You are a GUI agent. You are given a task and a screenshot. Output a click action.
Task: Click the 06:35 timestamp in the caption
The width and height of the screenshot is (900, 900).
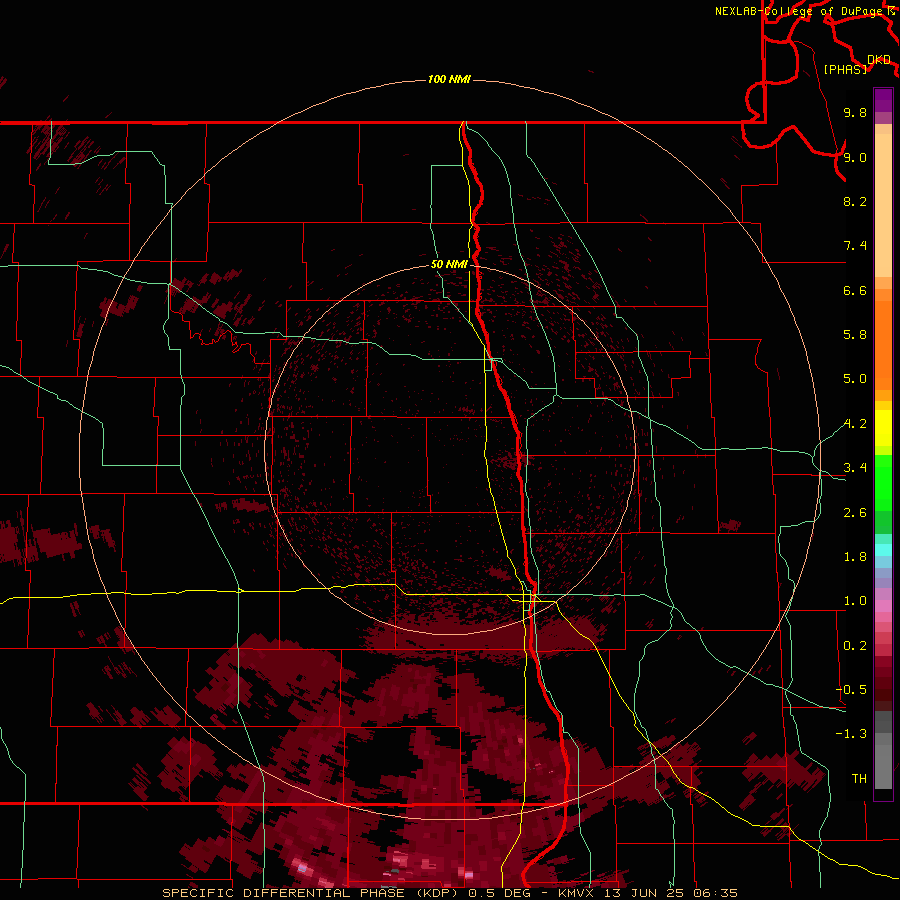pyautogui.click(x=715, y=893)
